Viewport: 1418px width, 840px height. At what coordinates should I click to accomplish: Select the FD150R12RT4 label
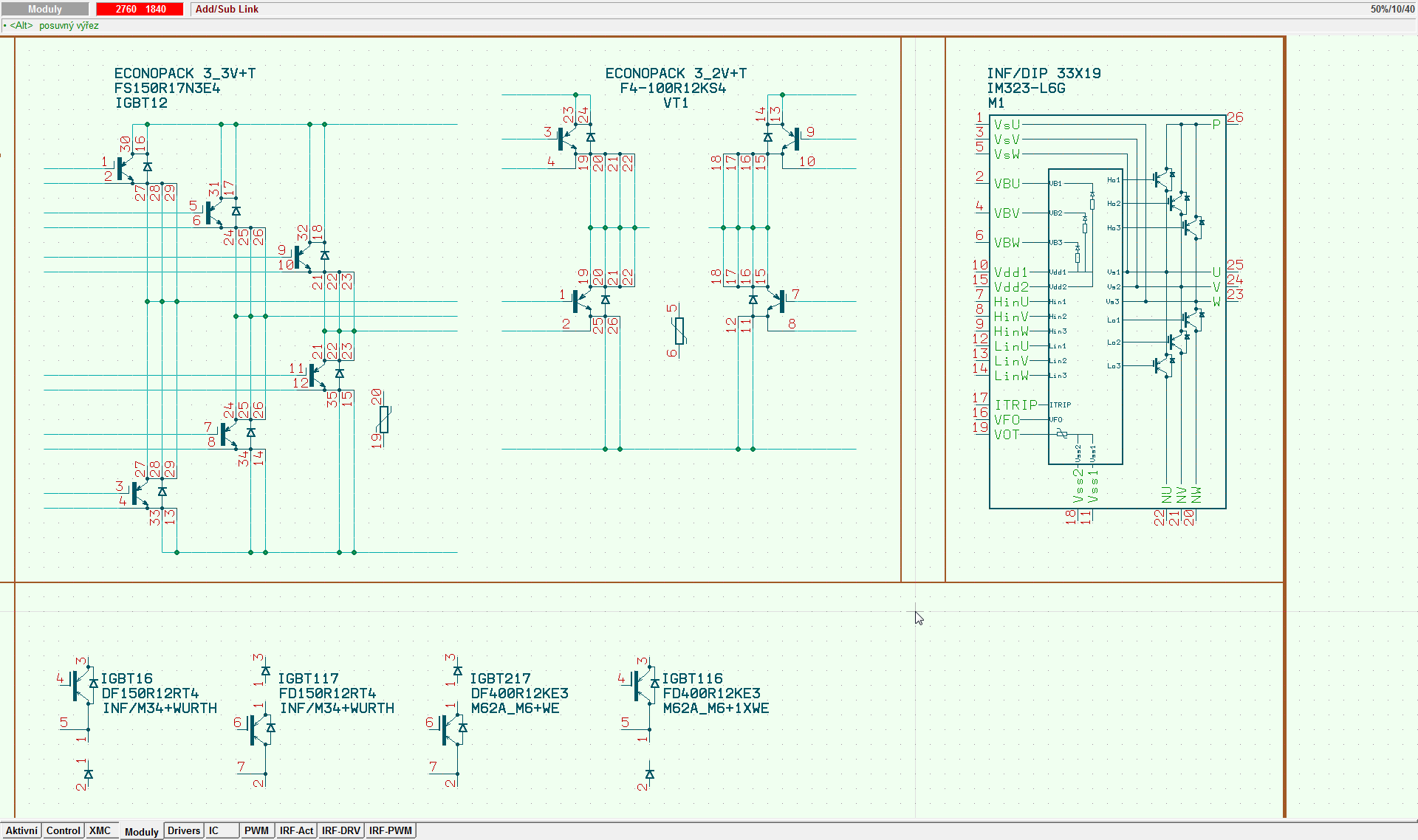tap(328, 693)
